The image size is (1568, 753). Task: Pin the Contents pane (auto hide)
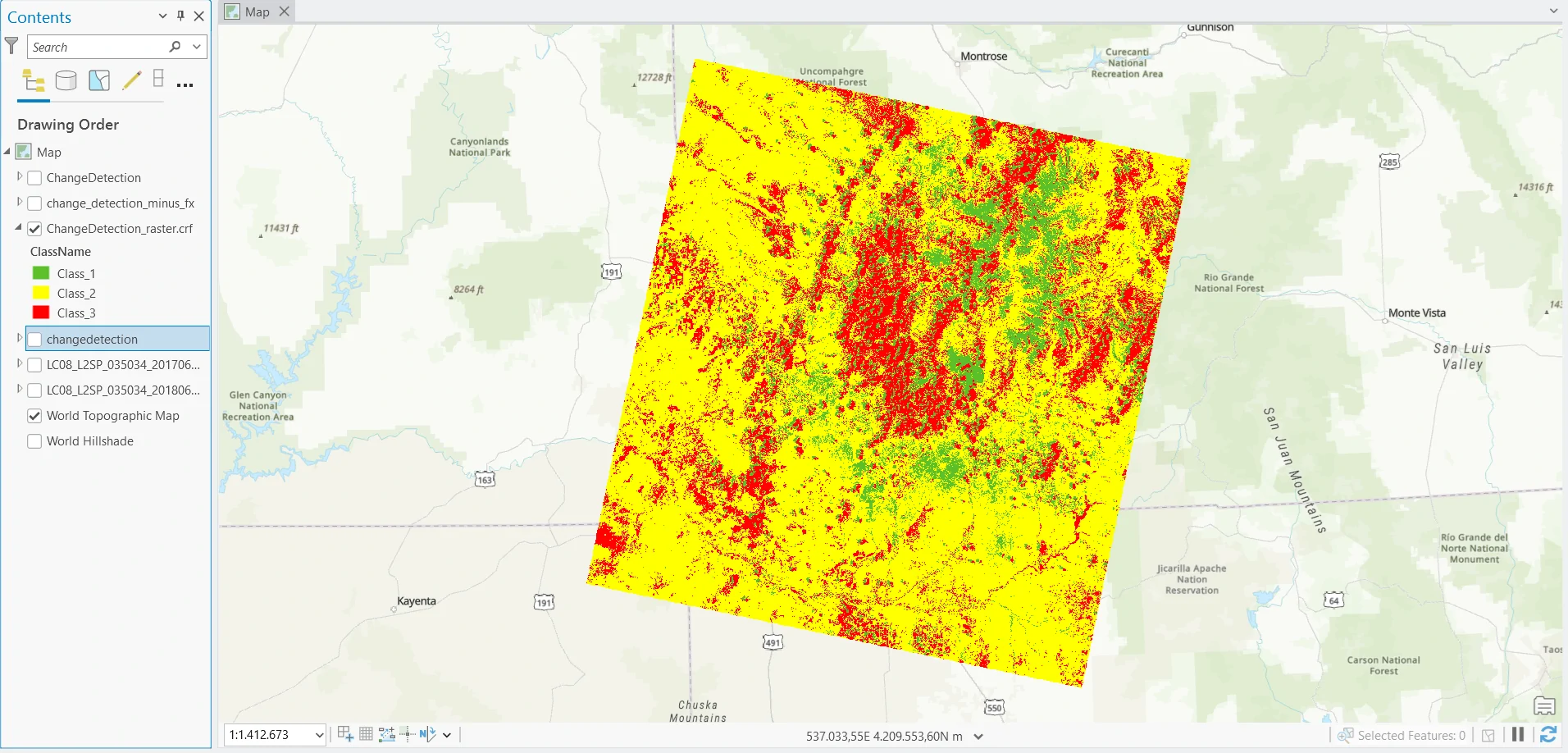[180, 16]
